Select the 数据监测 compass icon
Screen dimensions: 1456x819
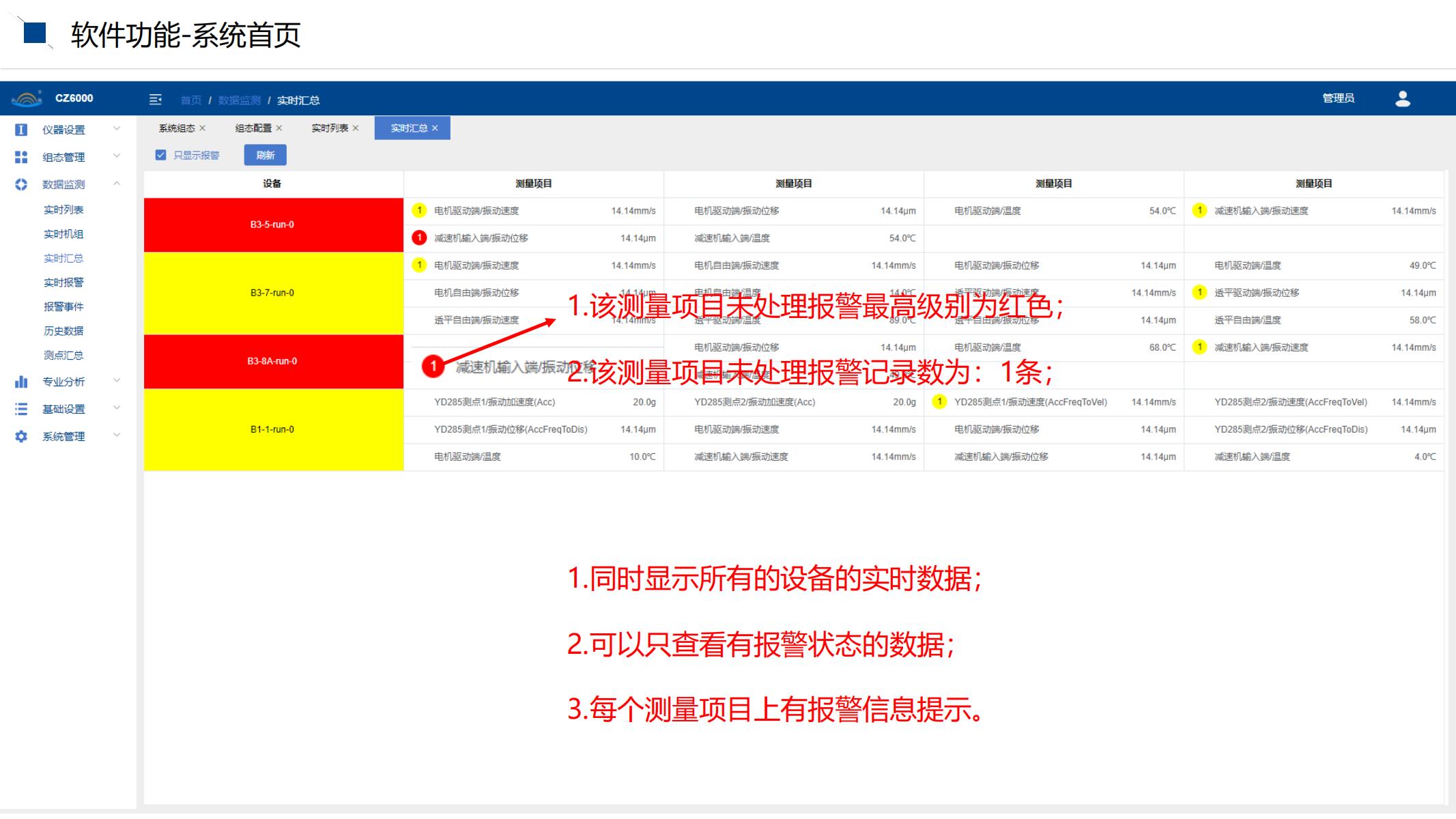20,184
